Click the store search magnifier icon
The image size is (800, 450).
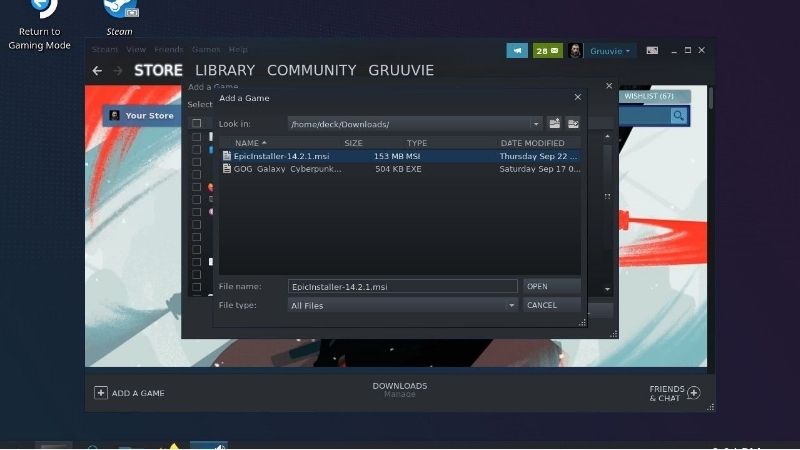[x=679, y=116]
